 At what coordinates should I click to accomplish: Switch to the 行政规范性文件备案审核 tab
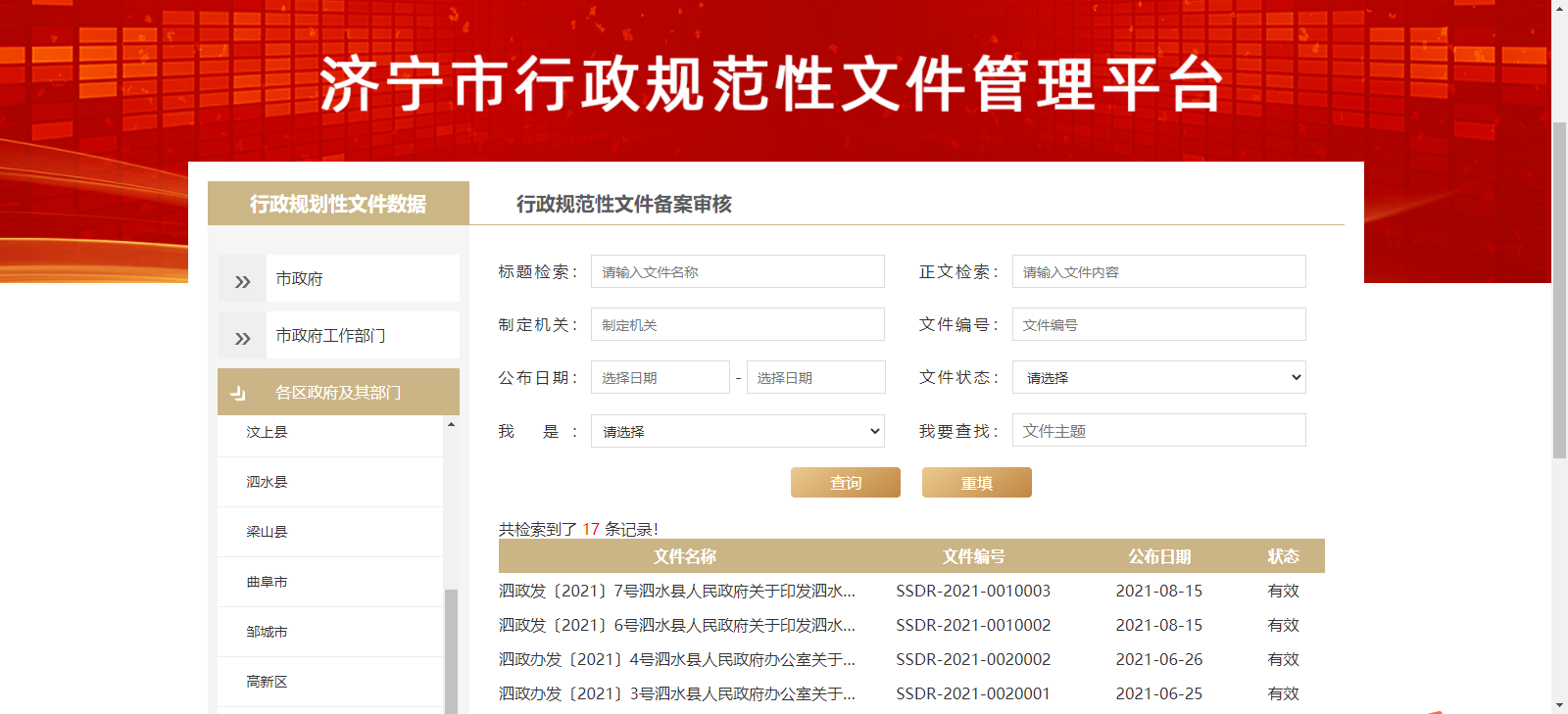click(x=624, y=204)
